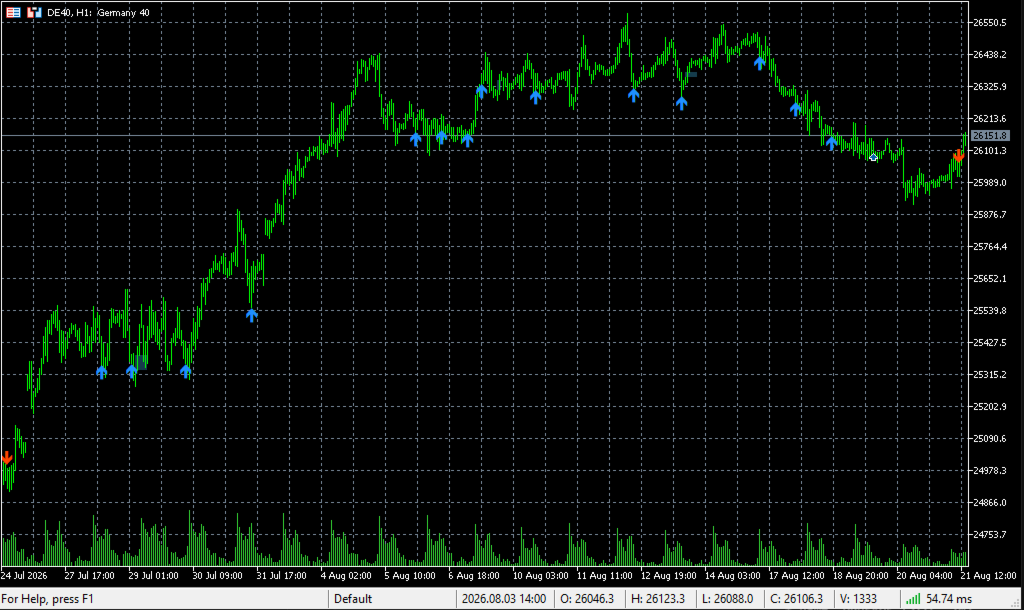Click the 11 Aug 11:00 time axis label
Screen dimensions: 1024x610
[x=605, y=576]
